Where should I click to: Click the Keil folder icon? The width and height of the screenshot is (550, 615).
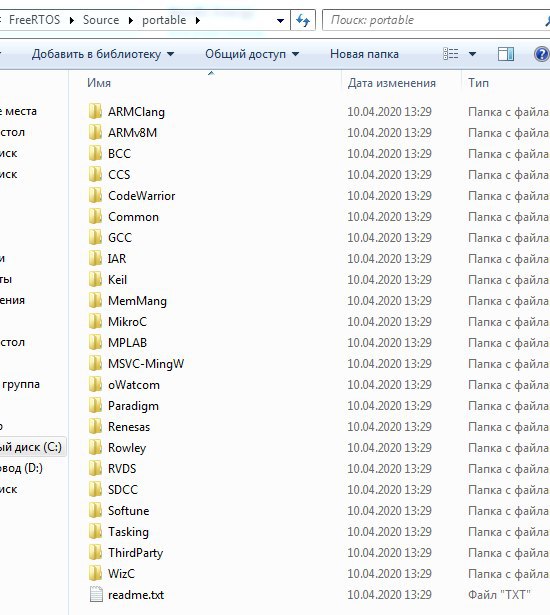tap(95, 280)
